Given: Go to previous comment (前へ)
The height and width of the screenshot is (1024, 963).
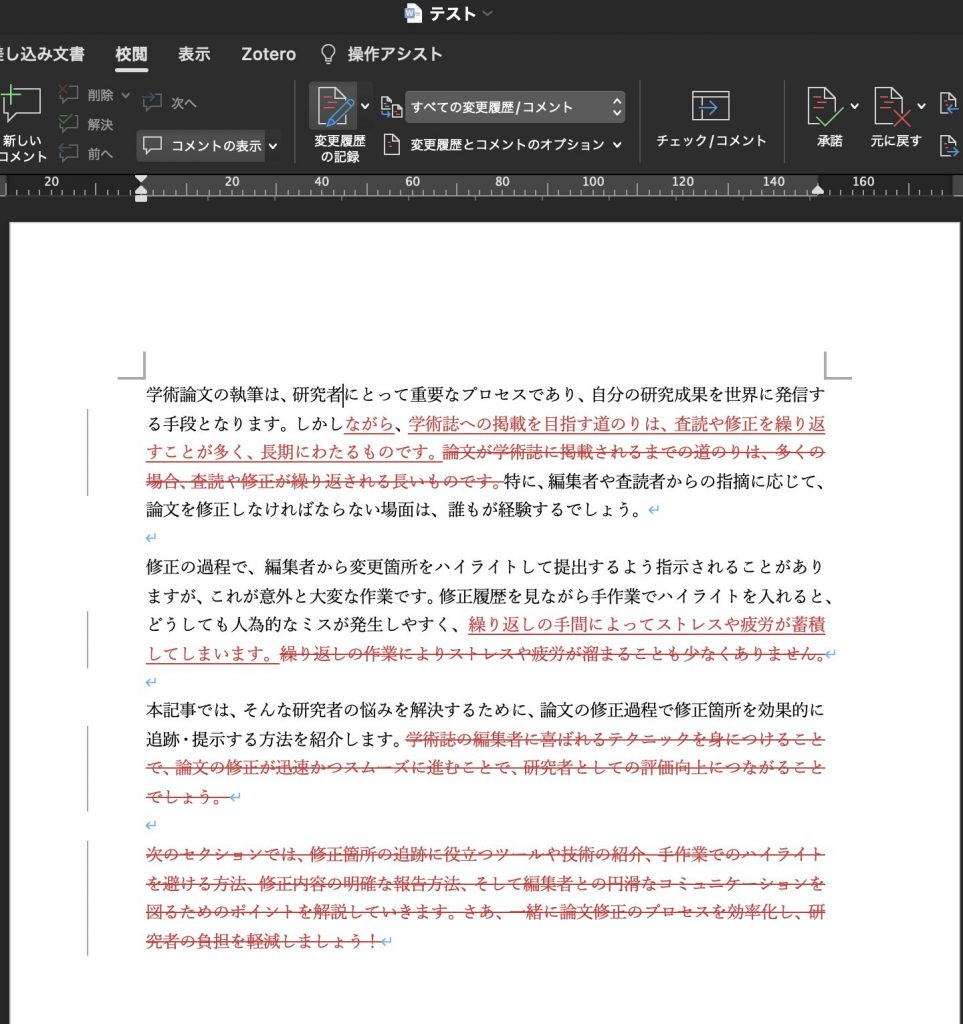Looking at the screenshot, I should tap(69, 153).
